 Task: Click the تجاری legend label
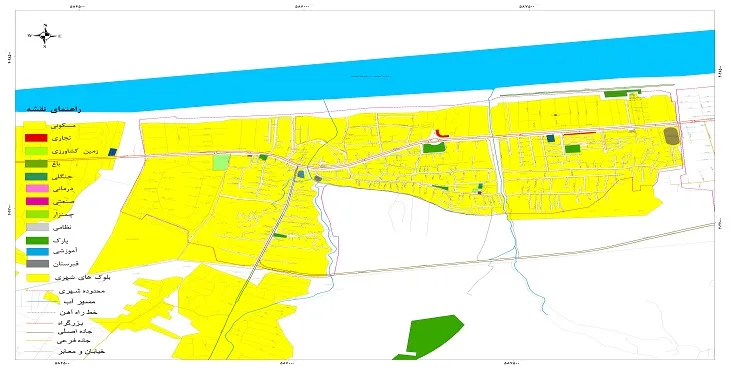pyautogui.click(x=62, y=138)
